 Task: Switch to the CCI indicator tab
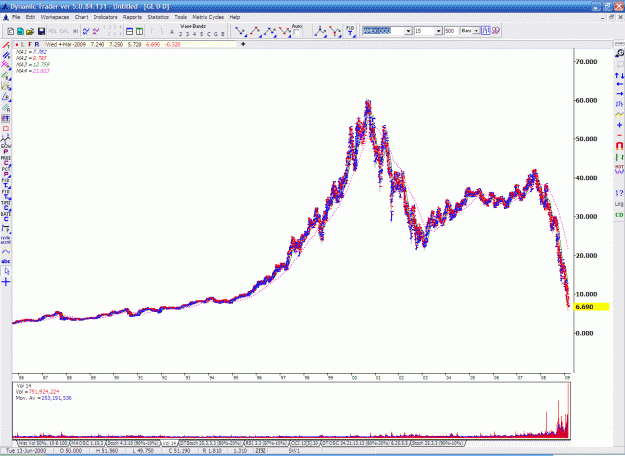pyautogui.click(x=305, y=443)
